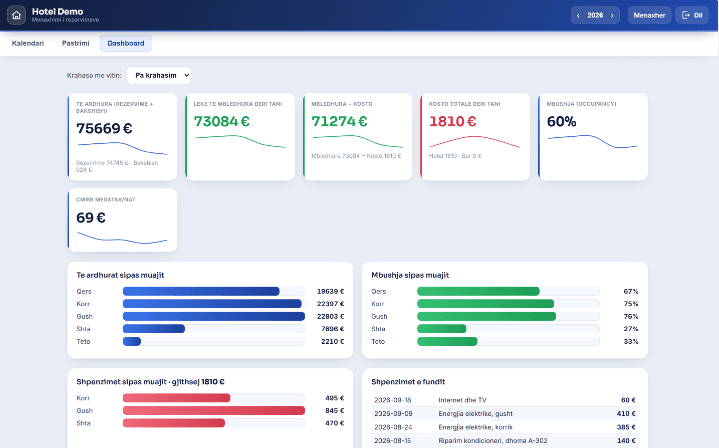Screen dimensions: 719x448
Task: Click the Gush expenses bar
Action: tap(214, 410)
